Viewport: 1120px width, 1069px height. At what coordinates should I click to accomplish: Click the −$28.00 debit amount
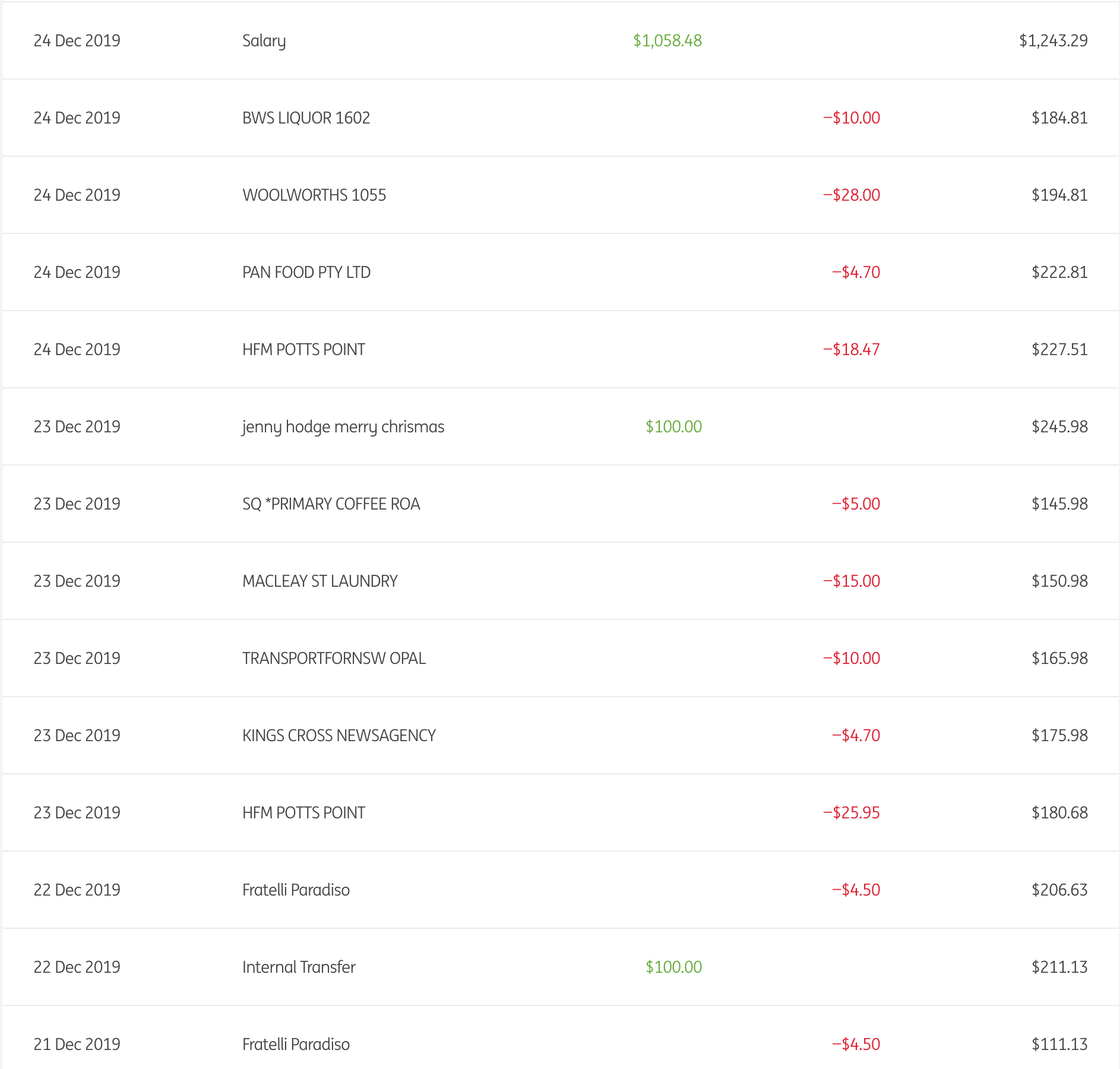851,195
